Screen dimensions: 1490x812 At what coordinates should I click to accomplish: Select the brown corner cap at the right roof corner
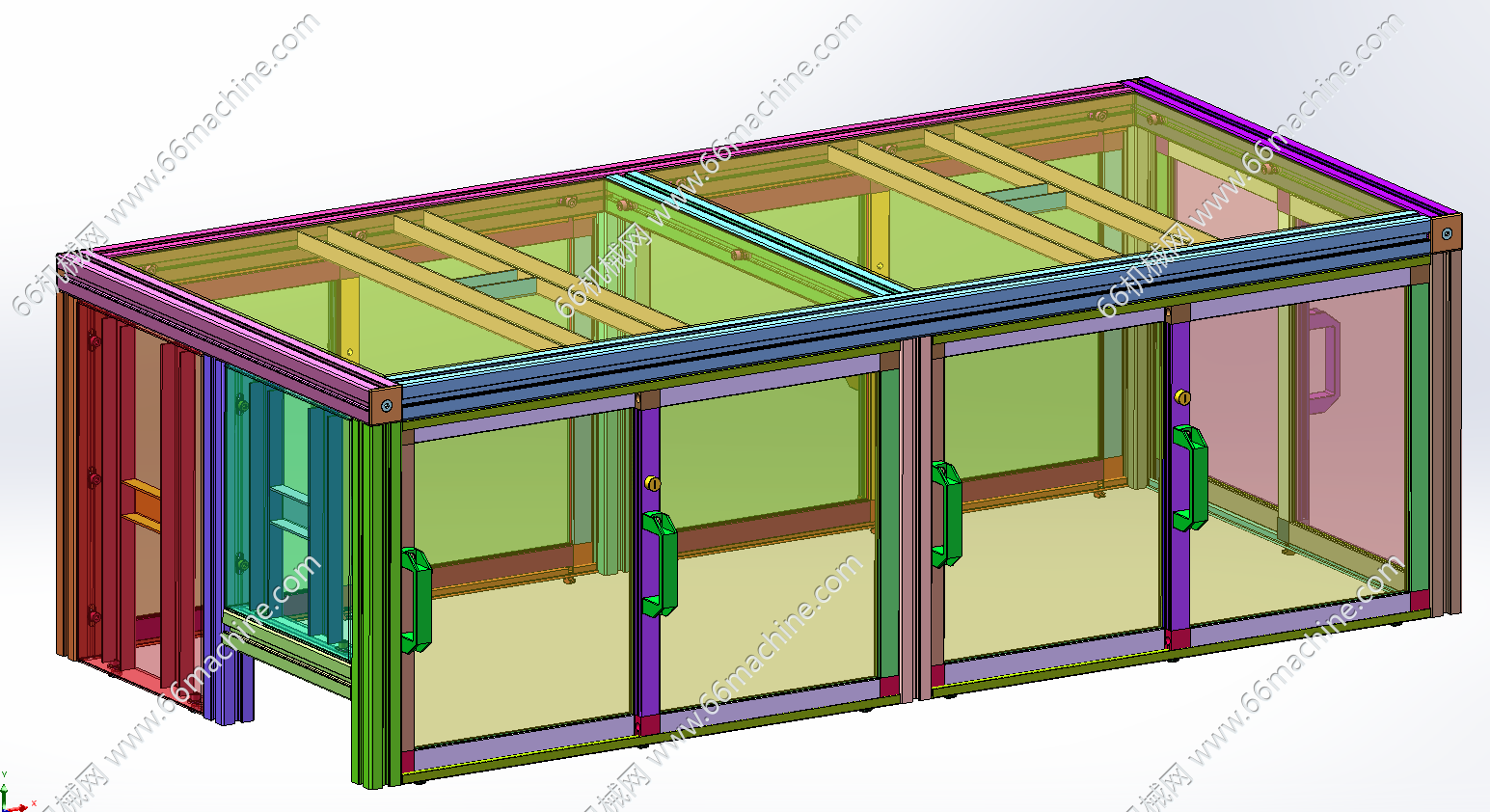click(1446, 233)
